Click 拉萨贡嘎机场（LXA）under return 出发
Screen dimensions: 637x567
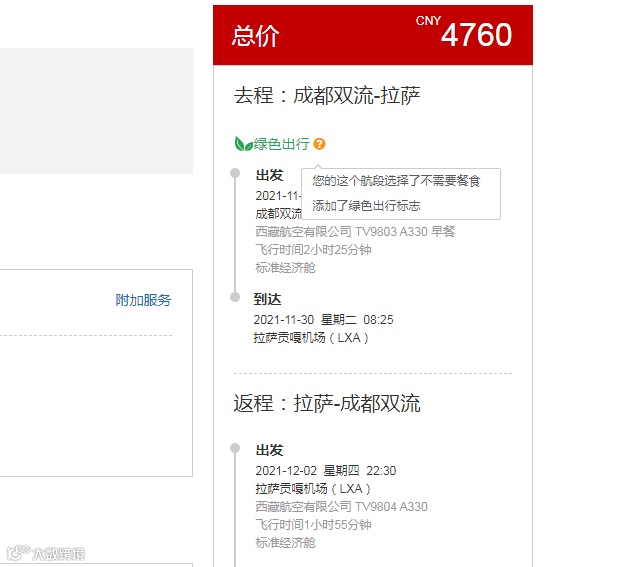(313, 488)
